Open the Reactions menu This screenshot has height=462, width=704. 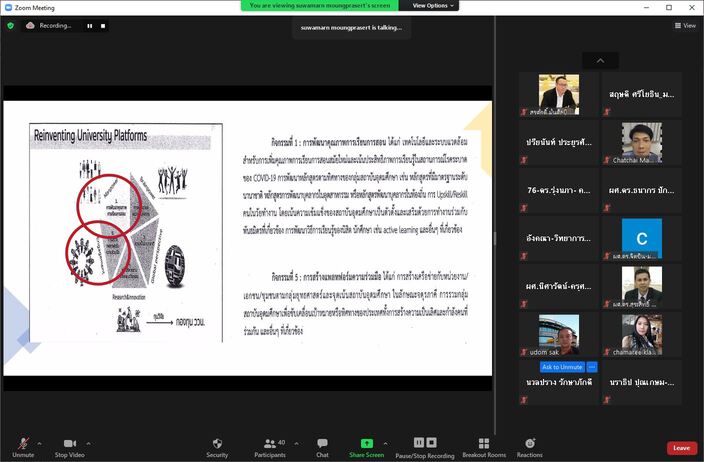click(530, 448)
